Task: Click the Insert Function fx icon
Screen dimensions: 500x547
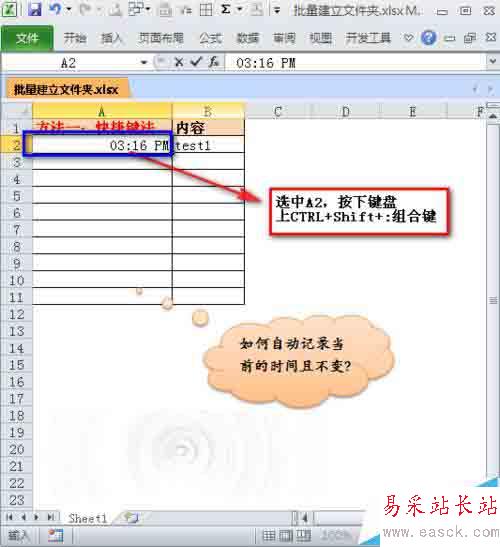Action: coord(214,62)
